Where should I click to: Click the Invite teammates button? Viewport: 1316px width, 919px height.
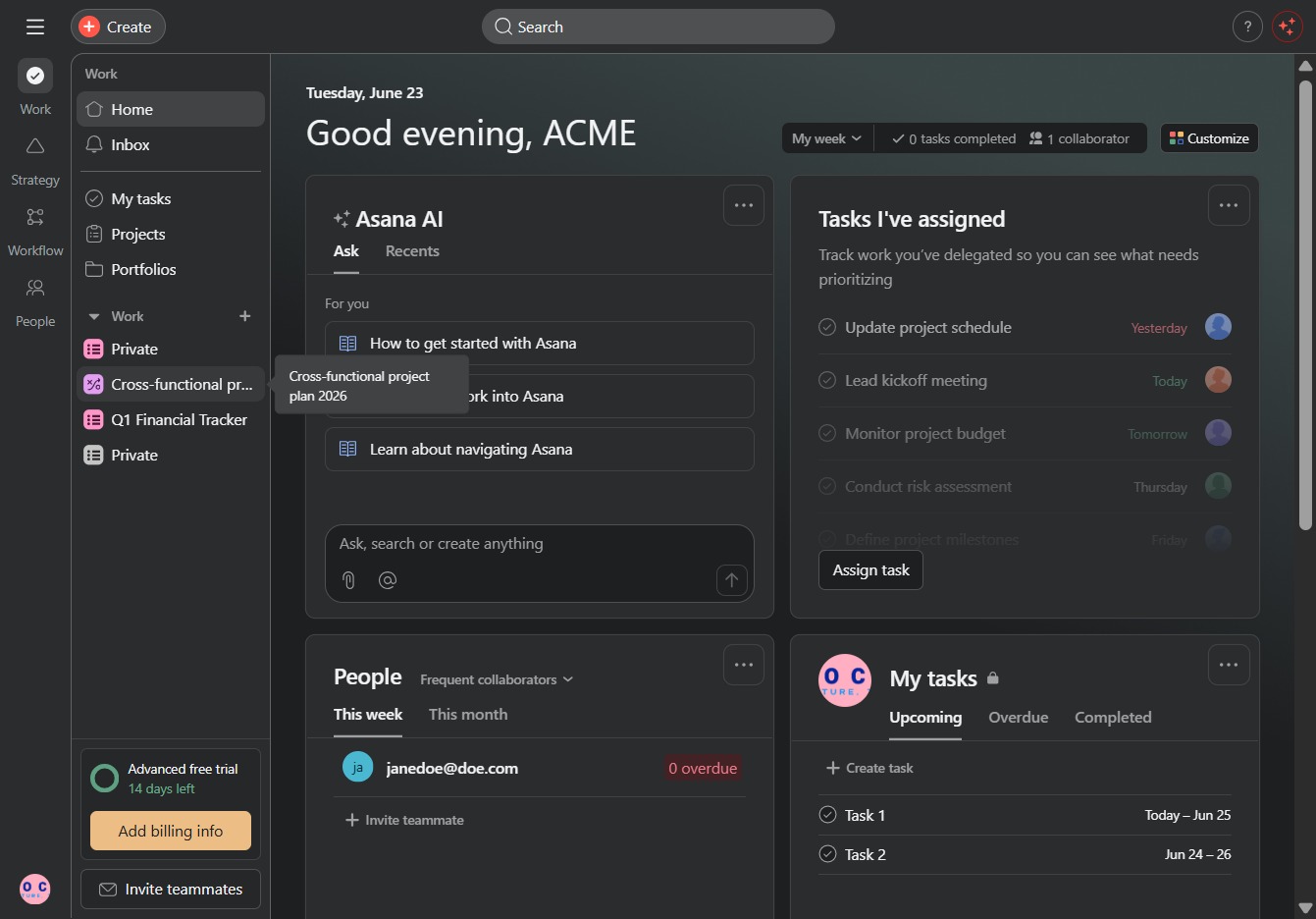tap(171, 890)
